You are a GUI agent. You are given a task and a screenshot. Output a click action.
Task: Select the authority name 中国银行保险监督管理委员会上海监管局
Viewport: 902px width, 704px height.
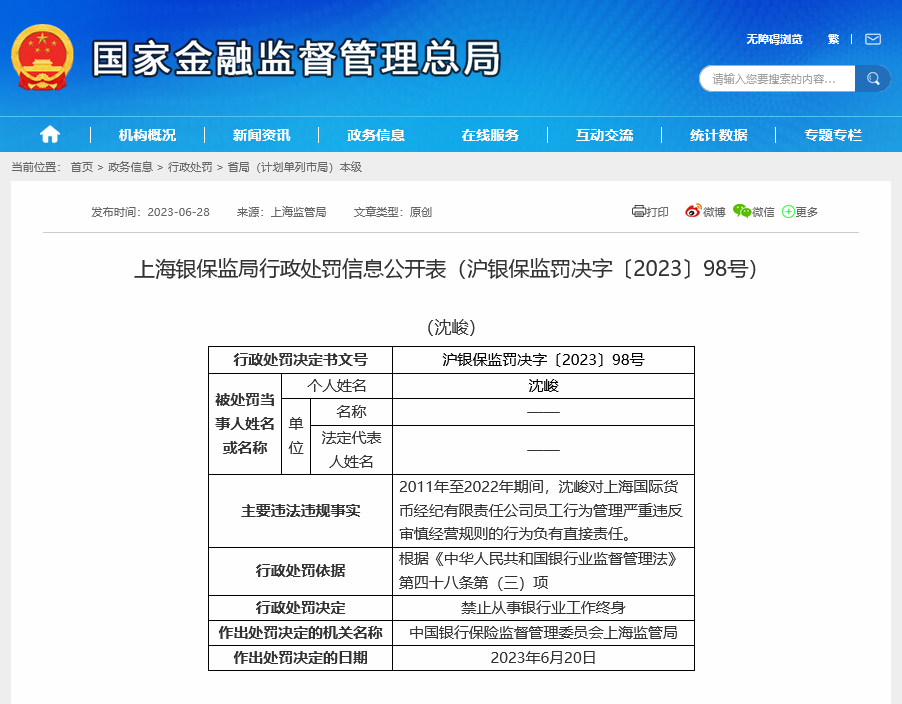(x=543, y=633)
